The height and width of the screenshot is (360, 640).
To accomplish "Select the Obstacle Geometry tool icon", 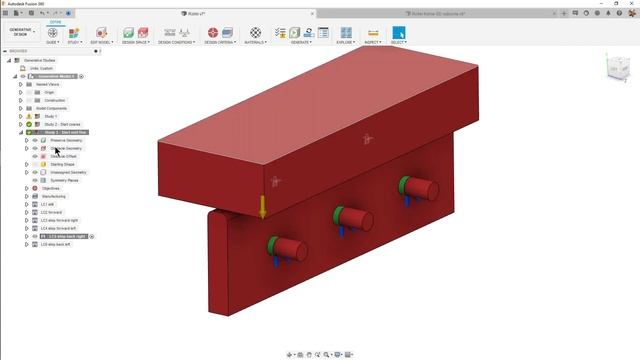I will click(143, 33).
